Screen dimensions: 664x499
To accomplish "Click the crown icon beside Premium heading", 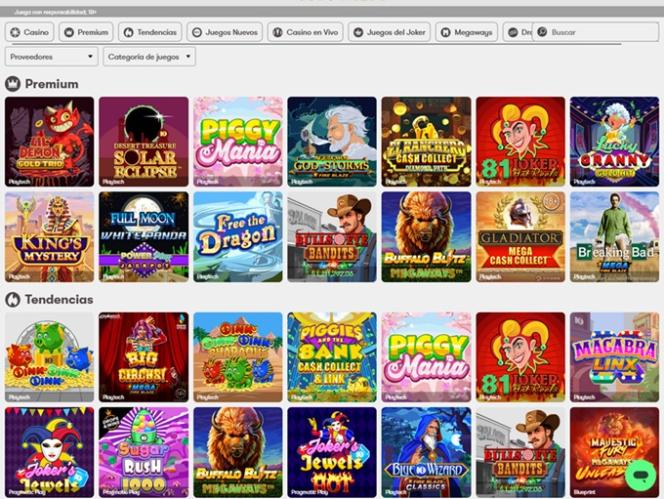I will point(13,84).
